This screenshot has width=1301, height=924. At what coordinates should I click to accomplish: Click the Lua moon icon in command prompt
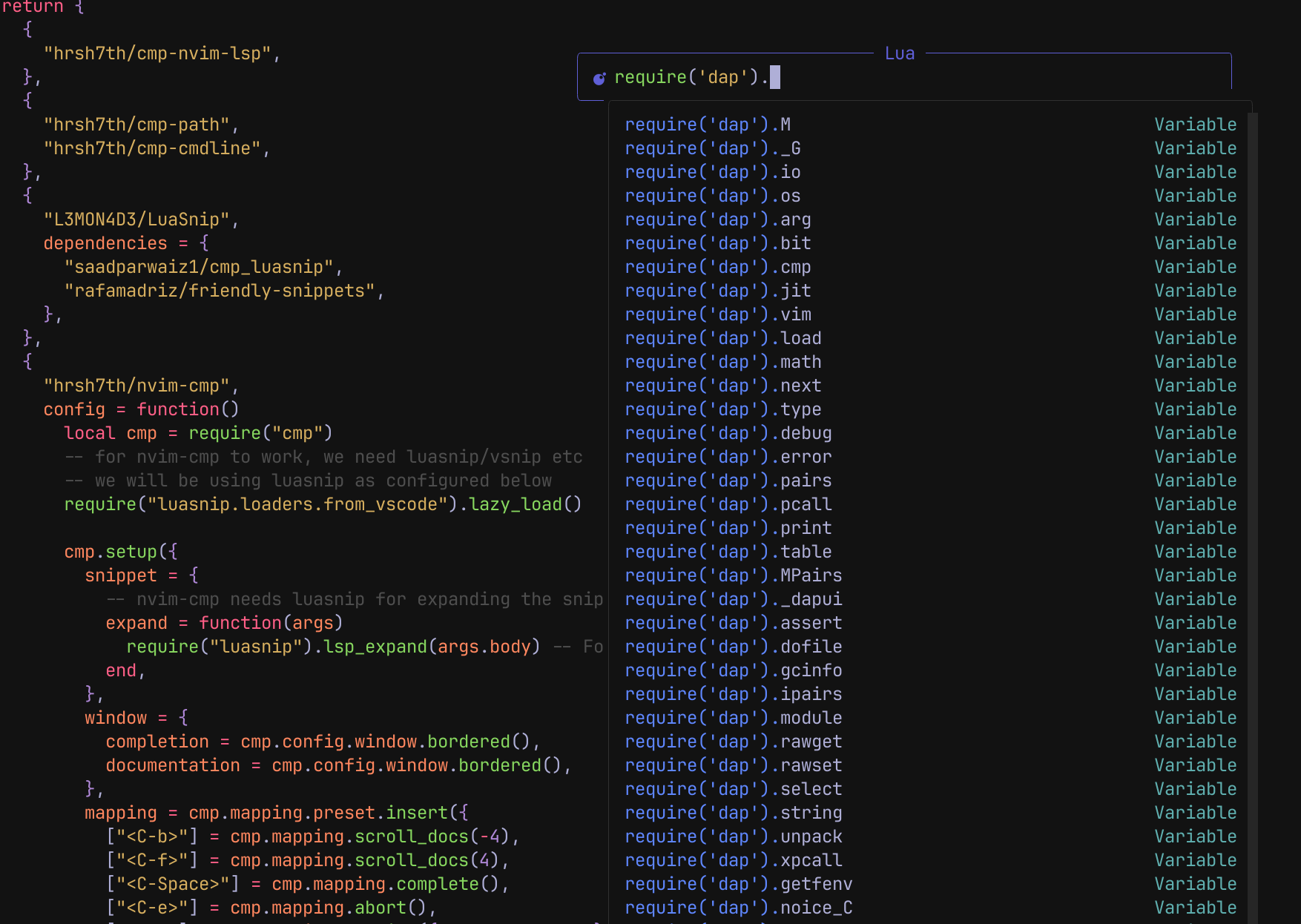click(x=599, y=78)
